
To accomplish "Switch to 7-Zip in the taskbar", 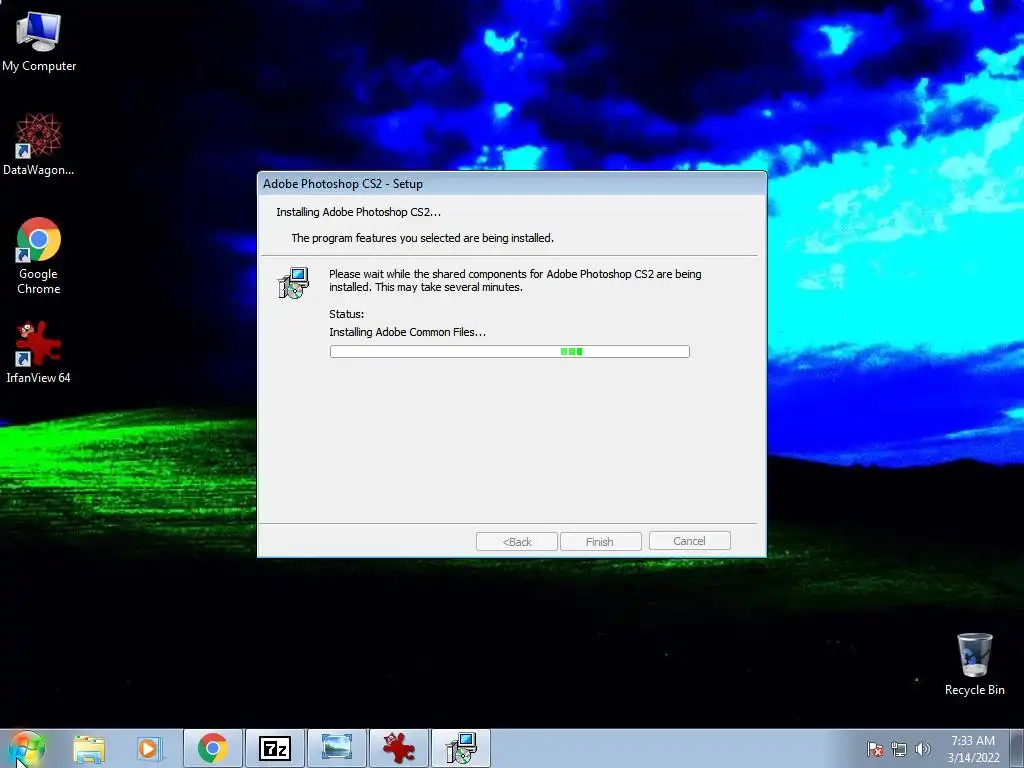I will (274, 748).
